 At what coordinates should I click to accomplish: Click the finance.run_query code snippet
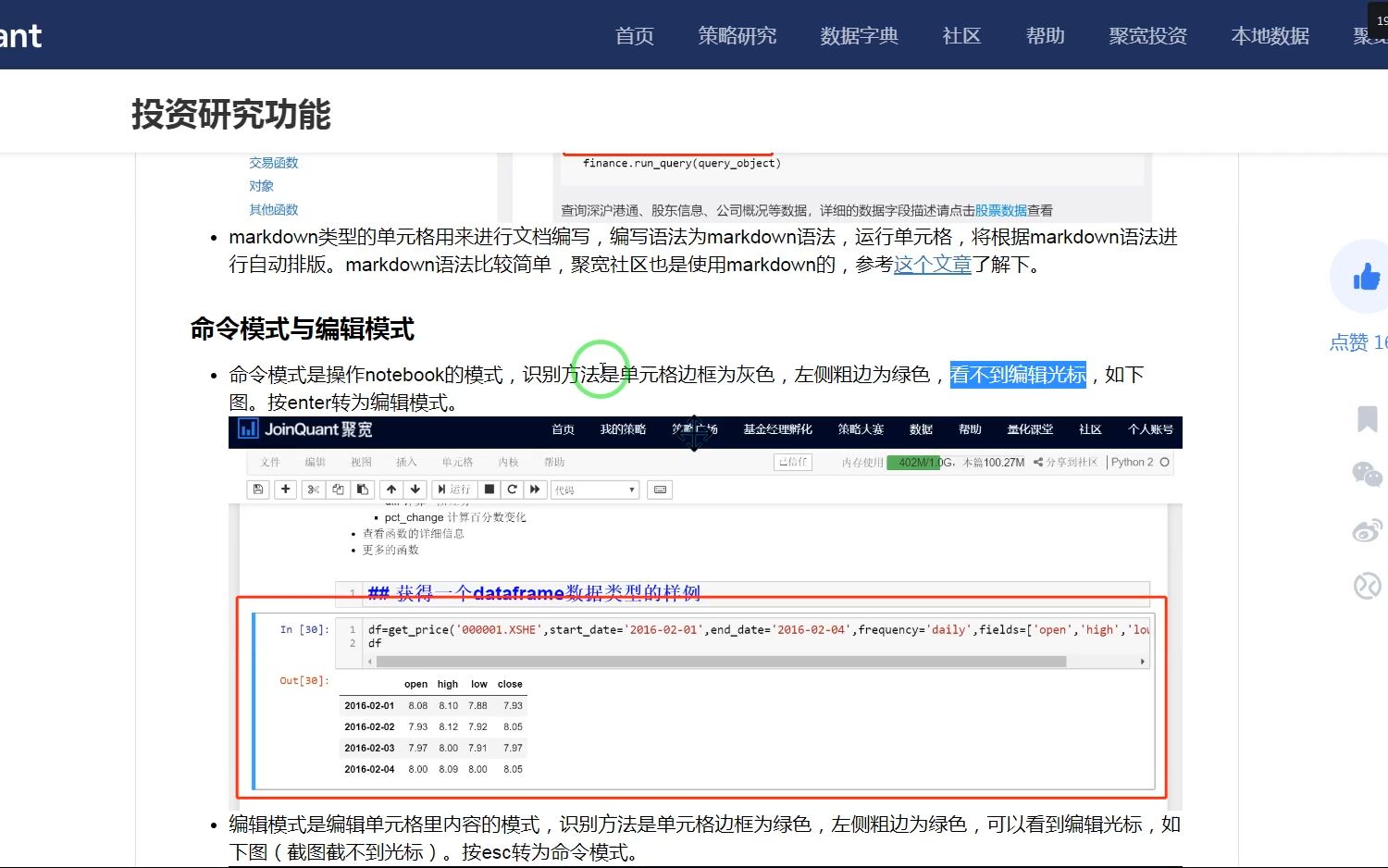pos(682,164)
